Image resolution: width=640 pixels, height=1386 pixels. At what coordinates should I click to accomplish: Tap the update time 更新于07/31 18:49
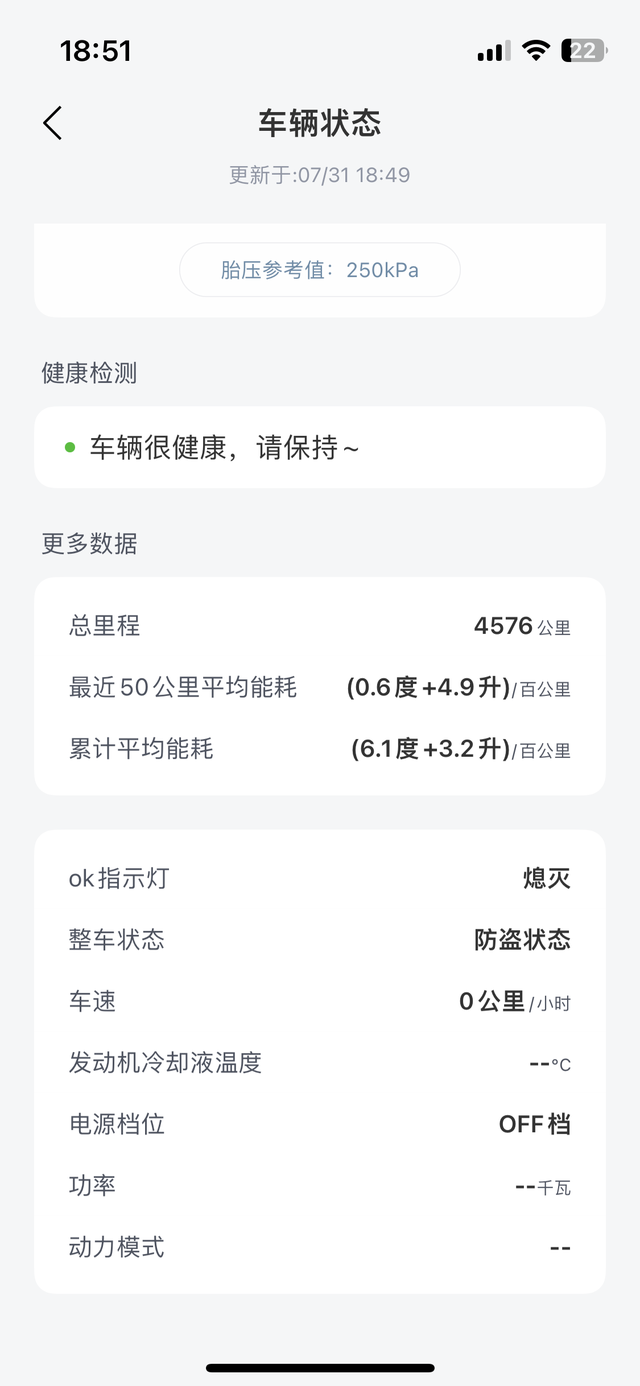coord(320,174)
